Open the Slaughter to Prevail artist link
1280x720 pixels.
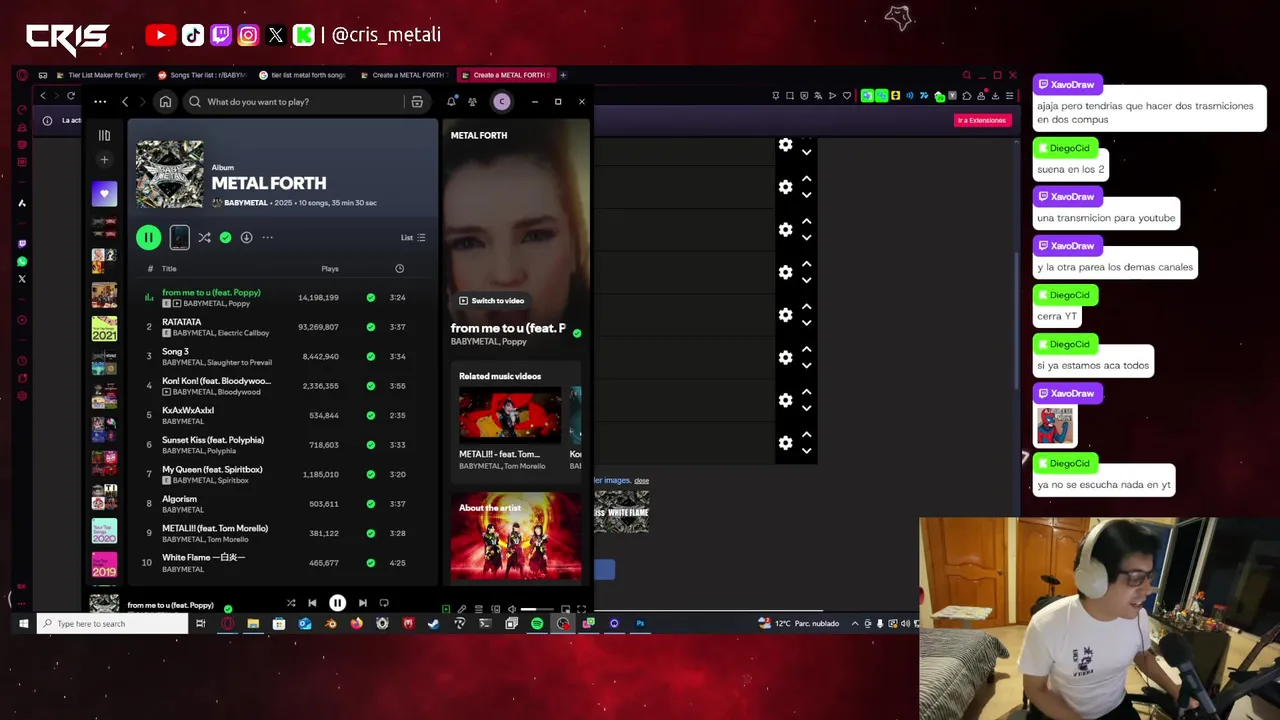[238, 362]
